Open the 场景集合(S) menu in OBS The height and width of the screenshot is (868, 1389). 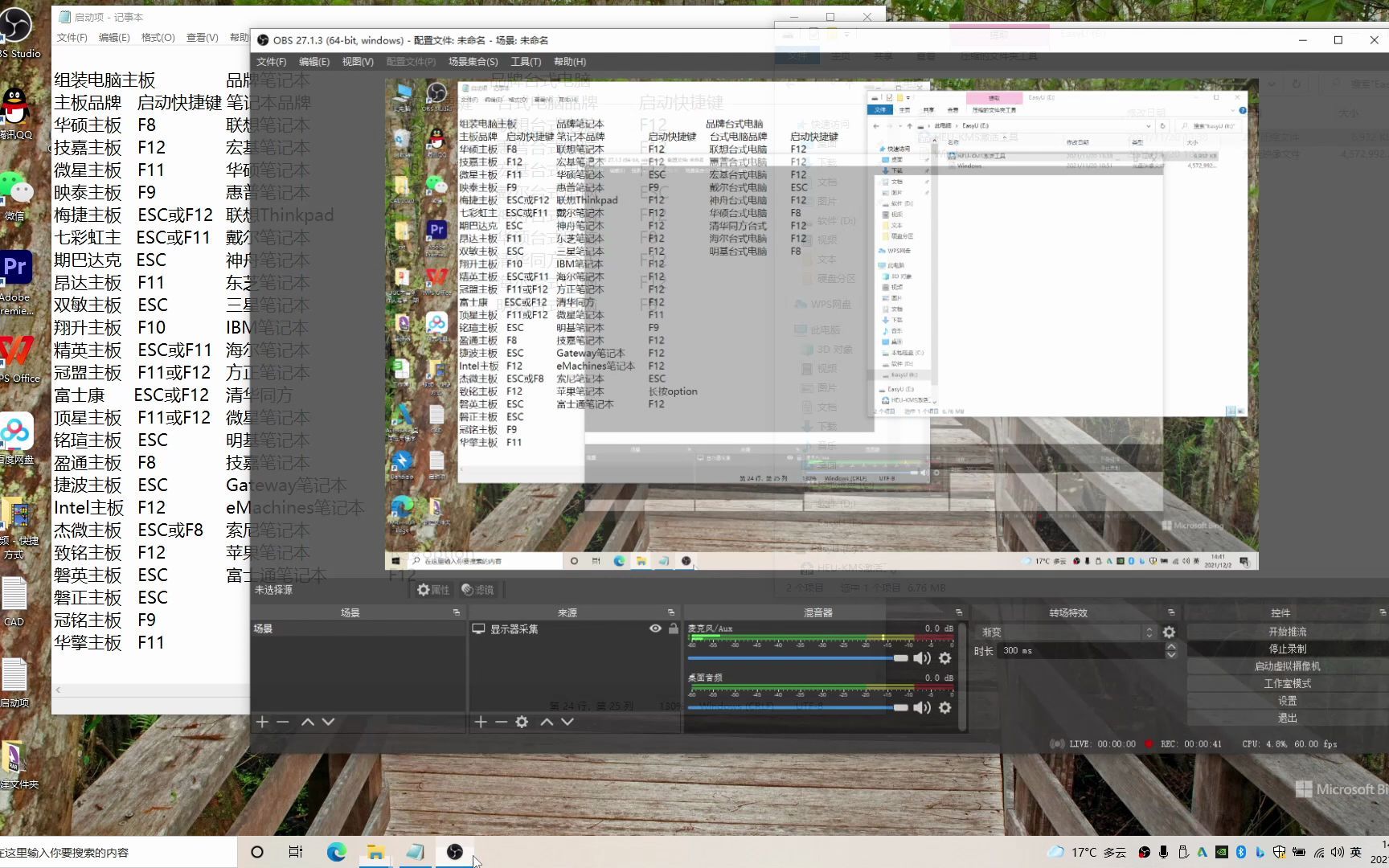(473, 62)
